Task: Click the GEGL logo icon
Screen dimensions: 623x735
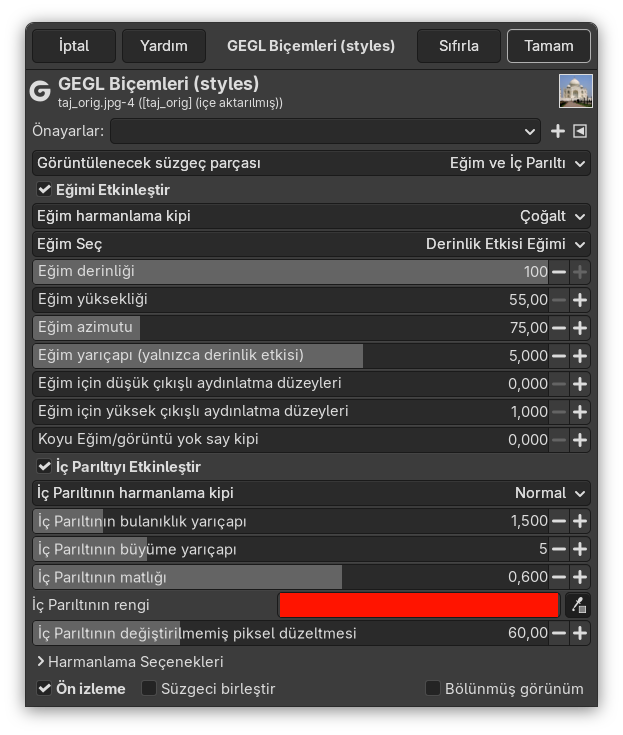Action: click(40, 91)
